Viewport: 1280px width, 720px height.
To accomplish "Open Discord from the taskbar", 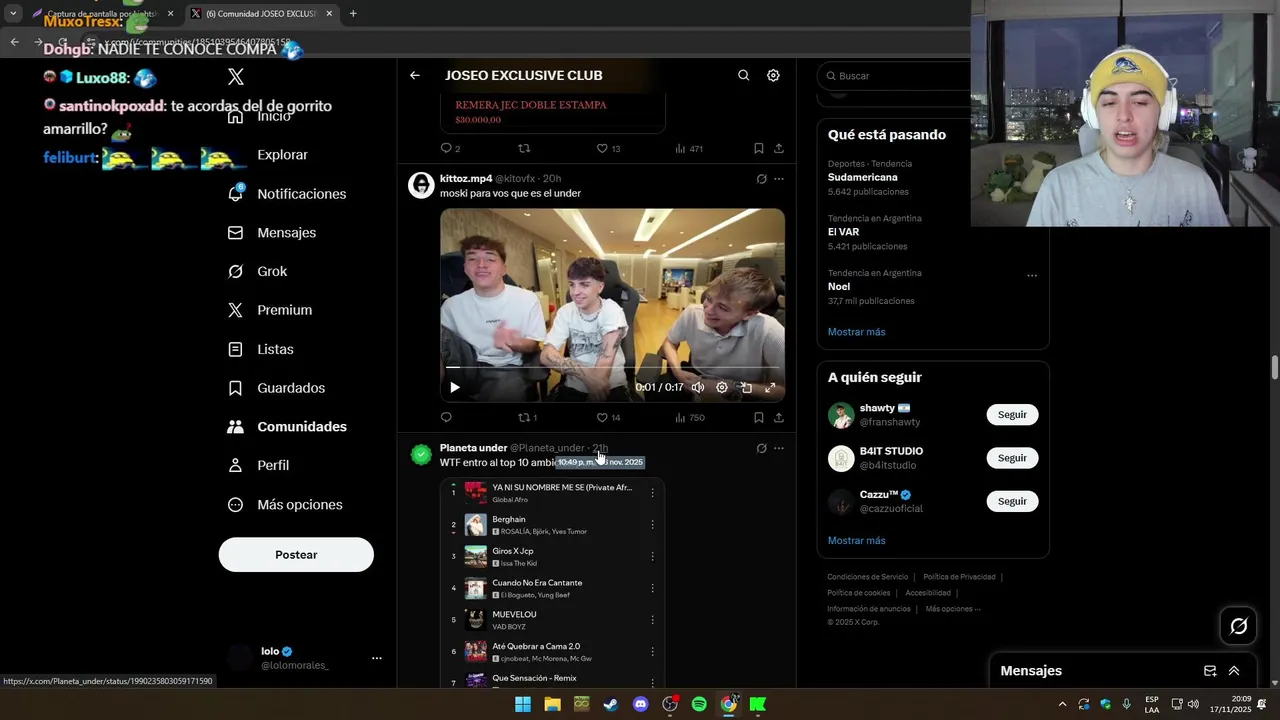I will click(640, 704).
